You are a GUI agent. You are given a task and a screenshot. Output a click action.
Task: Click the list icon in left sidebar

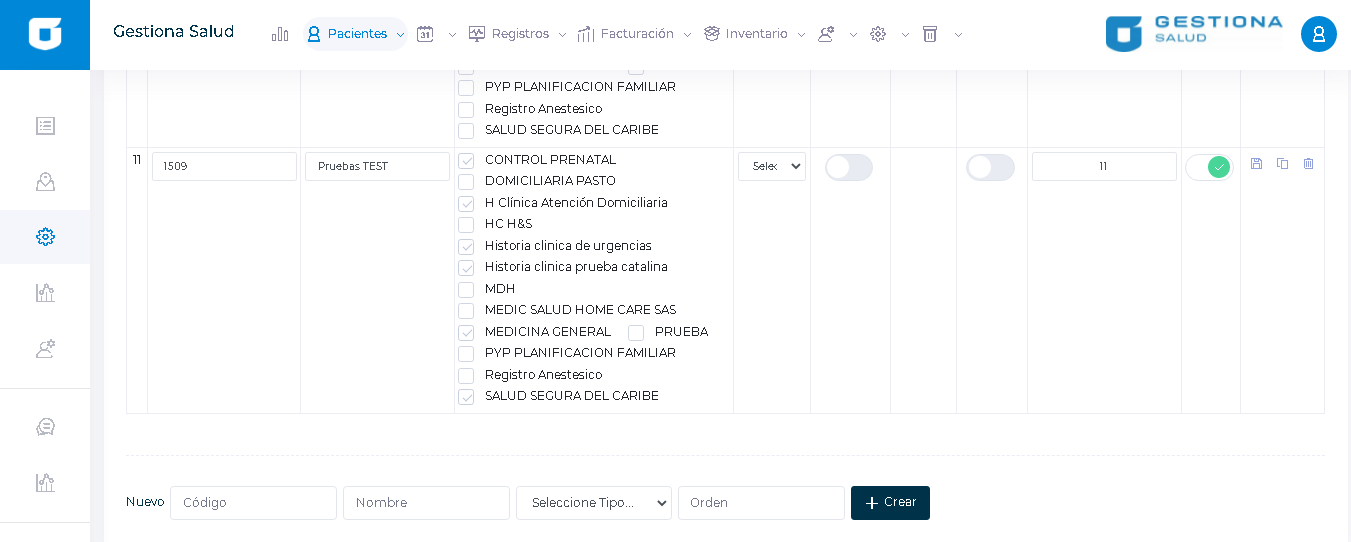(45, 126)
